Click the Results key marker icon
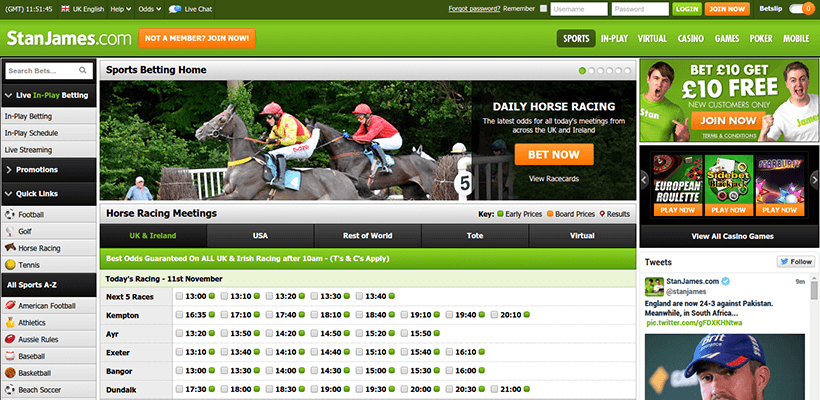The image size is (820, 400). [x=602, y=214]
